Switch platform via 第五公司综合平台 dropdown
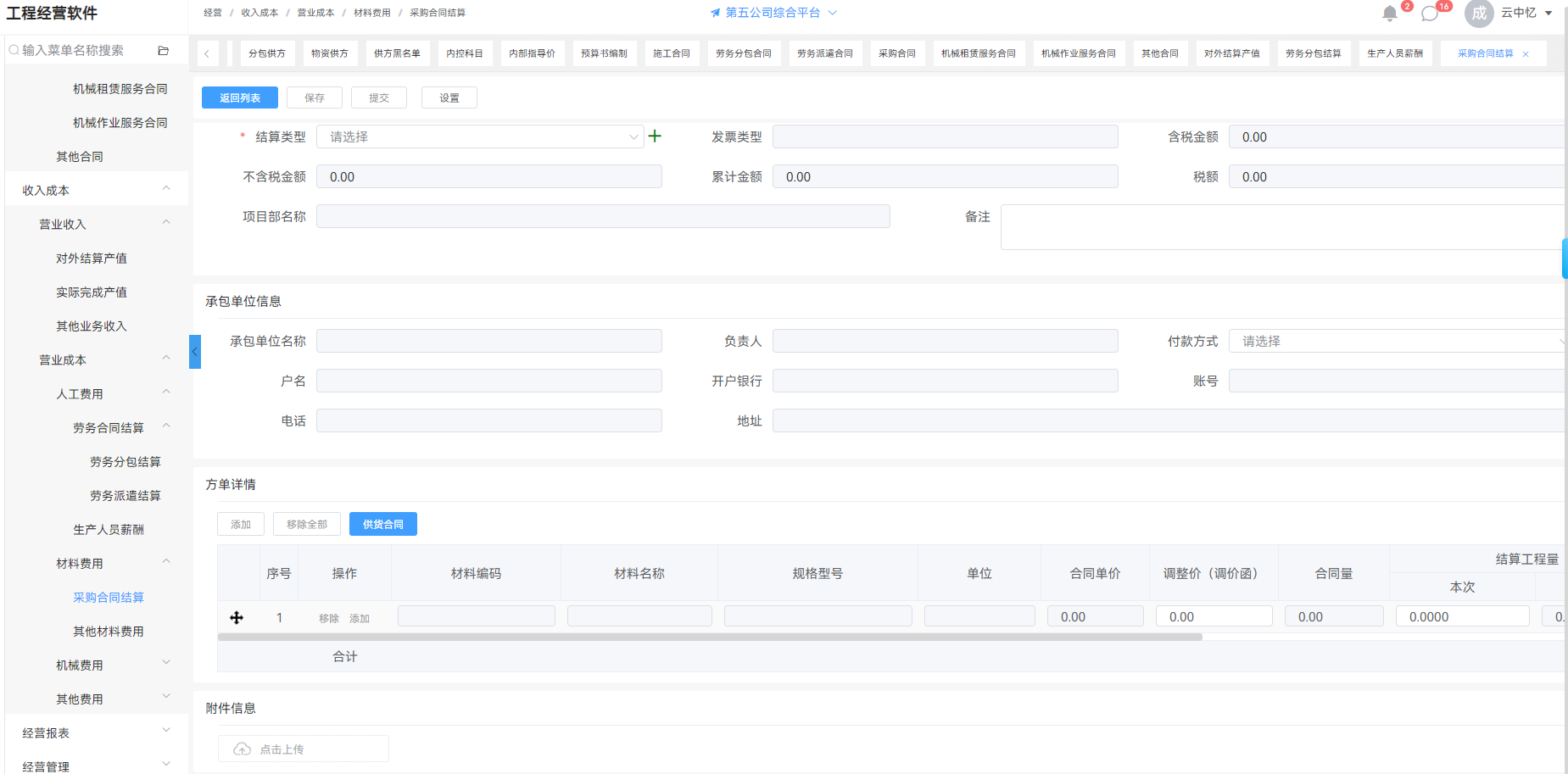Viewport: 1568px width, 774px height. click(x=773, y=13)
